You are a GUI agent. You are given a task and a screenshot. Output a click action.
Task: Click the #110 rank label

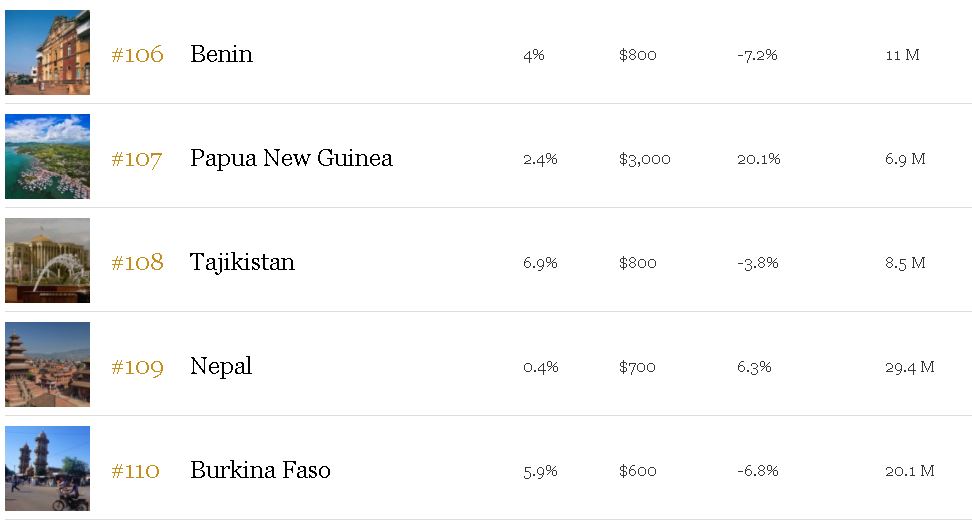click(136, 470)
